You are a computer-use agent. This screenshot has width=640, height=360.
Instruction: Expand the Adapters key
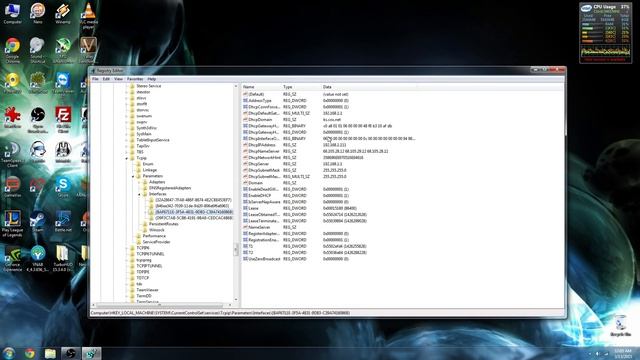click(x=139, y=182)
